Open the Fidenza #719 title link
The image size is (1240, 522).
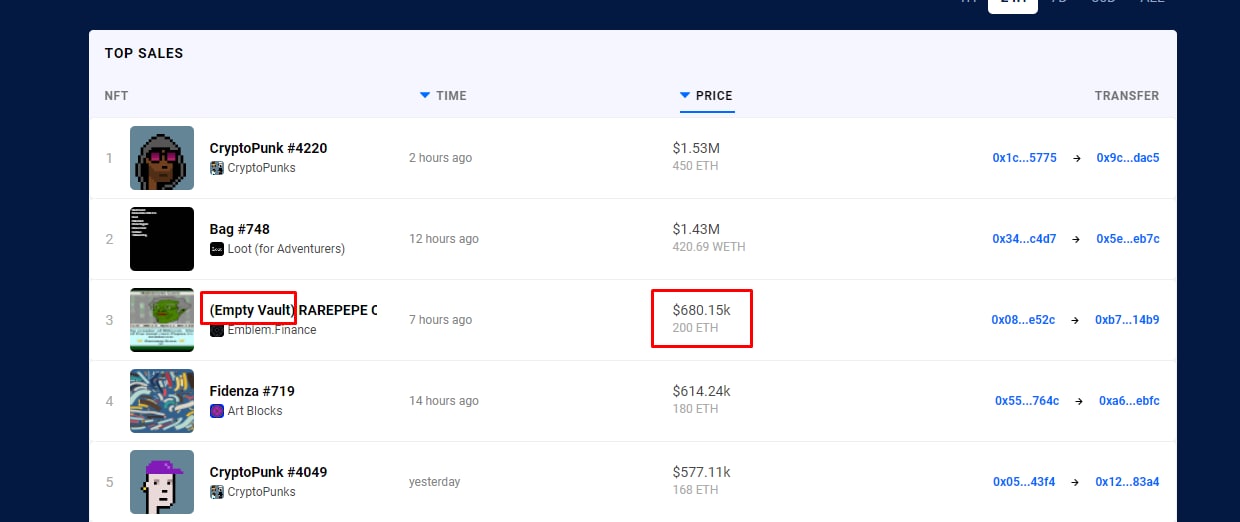point(252,391)
